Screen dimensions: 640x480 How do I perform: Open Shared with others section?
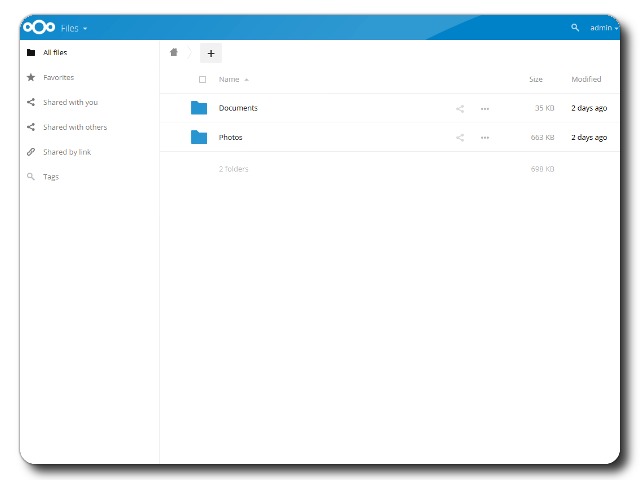pos(74,127)
